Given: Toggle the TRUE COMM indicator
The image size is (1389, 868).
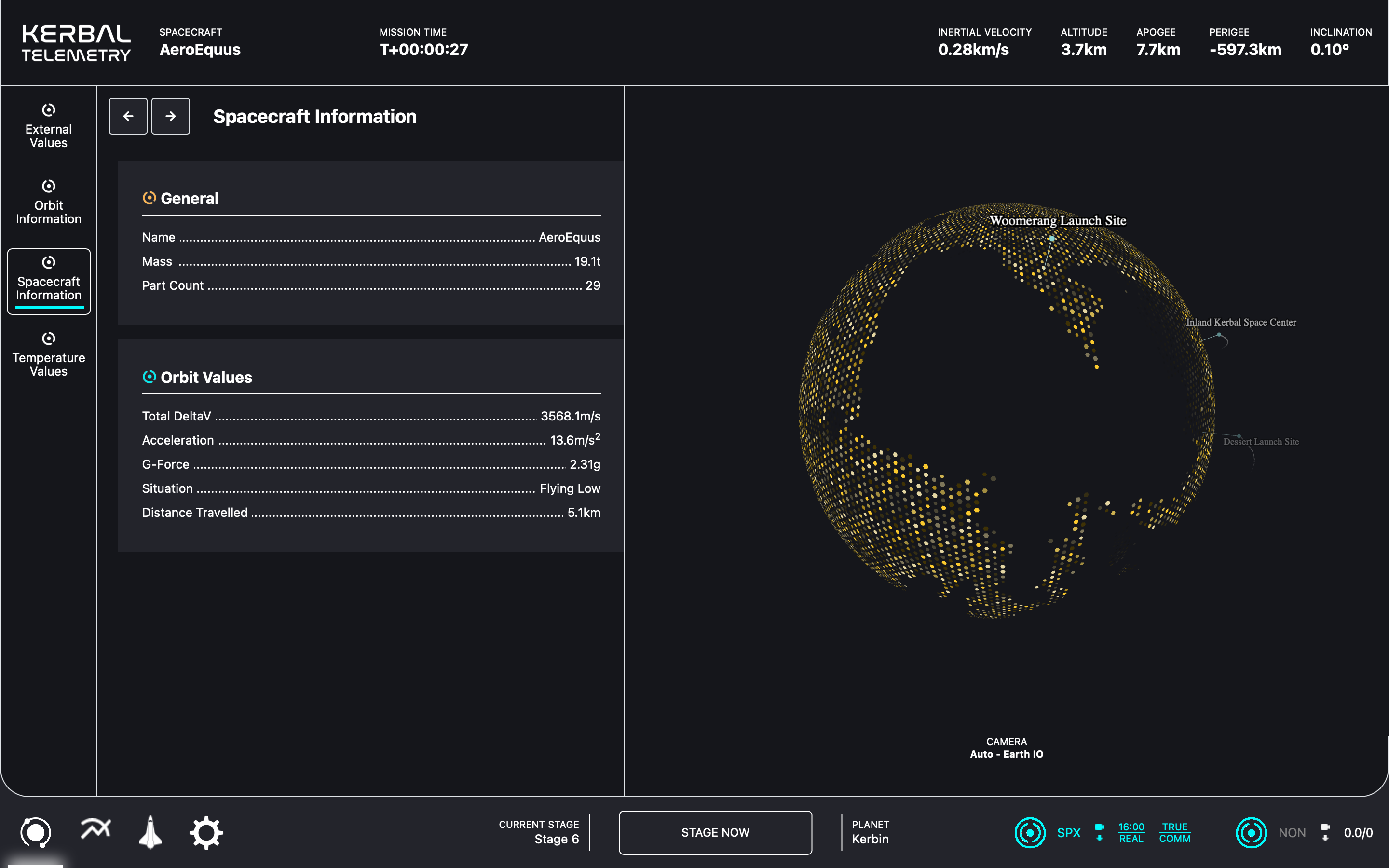Looking at the screenshot, I should (x=1174, y=832).
